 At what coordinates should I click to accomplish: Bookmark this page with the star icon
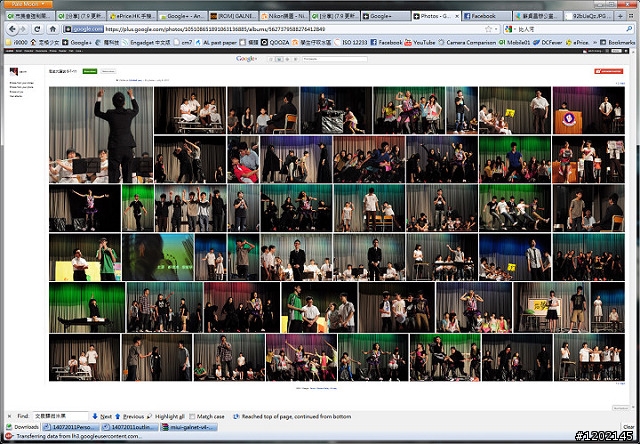click(488, 29)
